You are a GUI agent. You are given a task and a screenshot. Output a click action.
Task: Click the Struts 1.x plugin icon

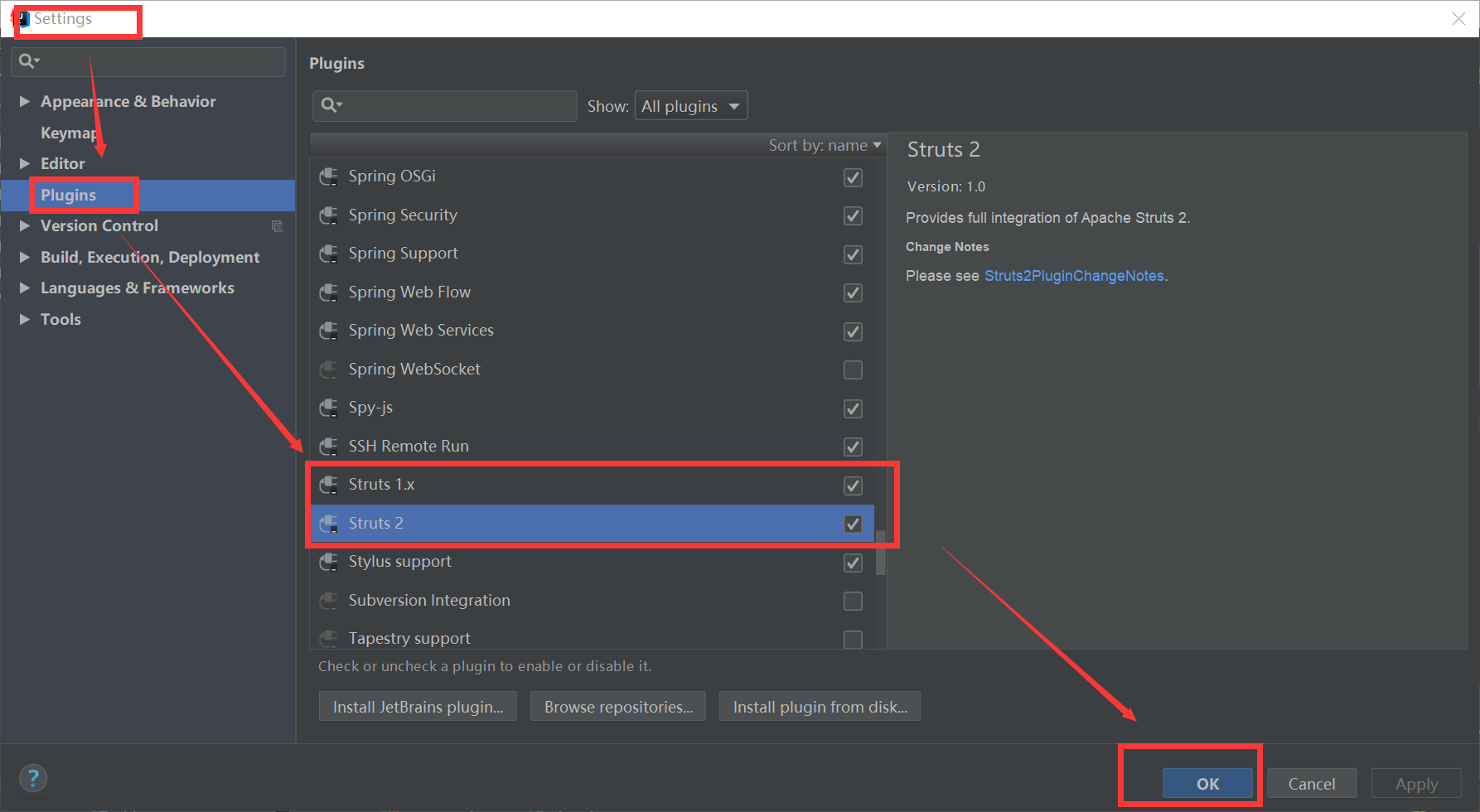(329, 485)
